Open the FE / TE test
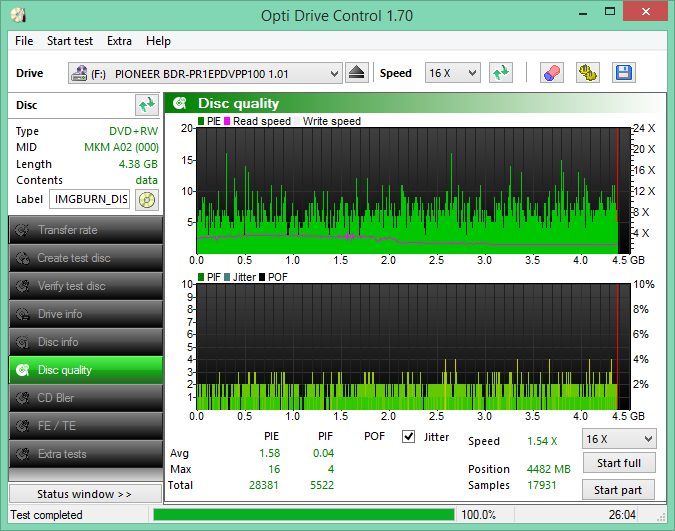 click(x=86, y=426)
